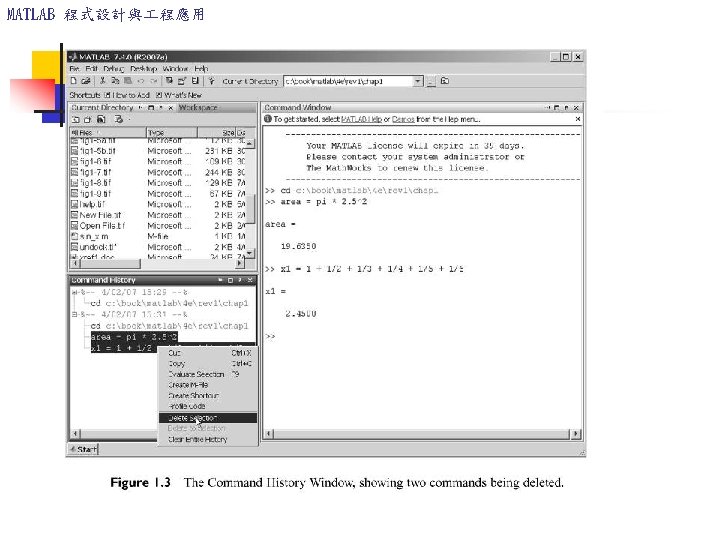The image size is (720, 540).
Task: Click the Command Window horizontal scrollbar left arrow
Action: tap(269, 433)
